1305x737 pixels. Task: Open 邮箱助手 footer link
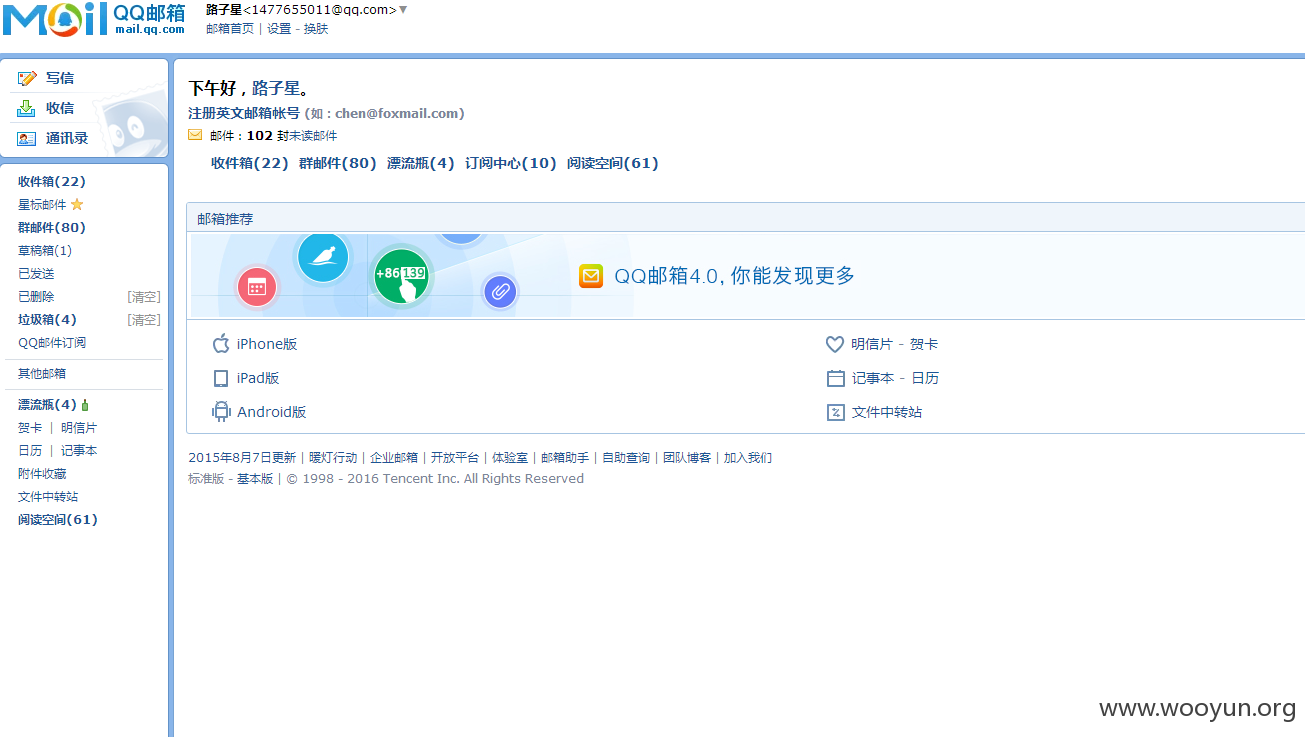tap(565, 458)
